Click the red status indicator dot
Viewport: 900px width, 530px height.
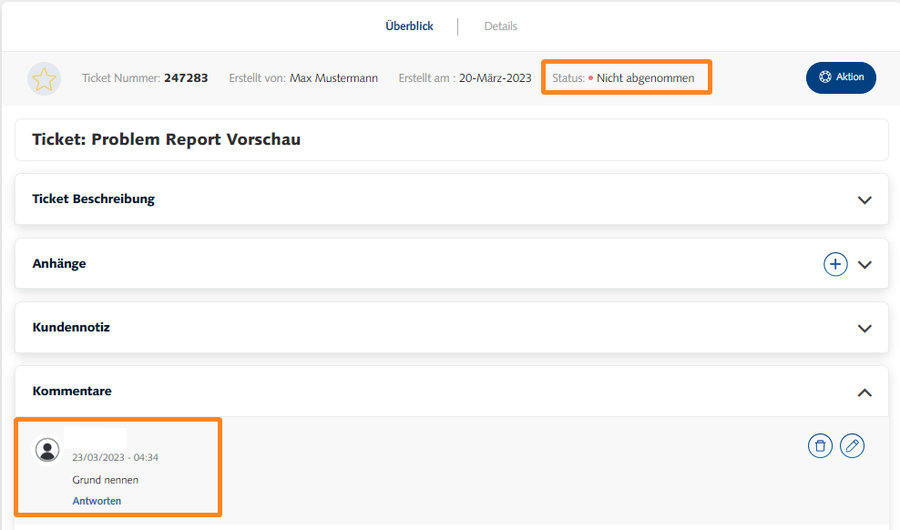point(591,78)
